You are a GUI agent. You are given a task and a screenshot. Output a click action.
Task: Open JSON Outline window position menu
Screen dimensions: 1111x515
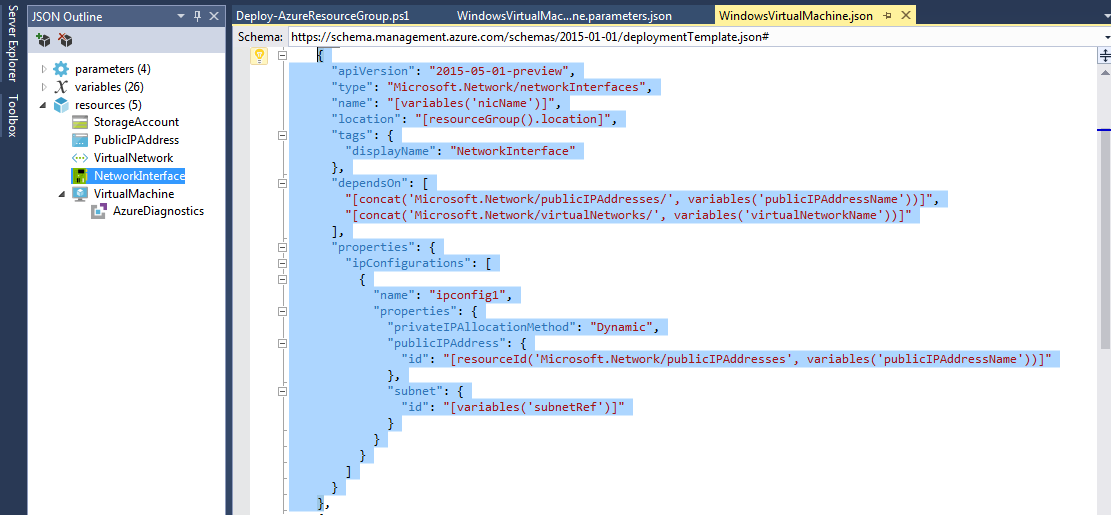point(181,16)
